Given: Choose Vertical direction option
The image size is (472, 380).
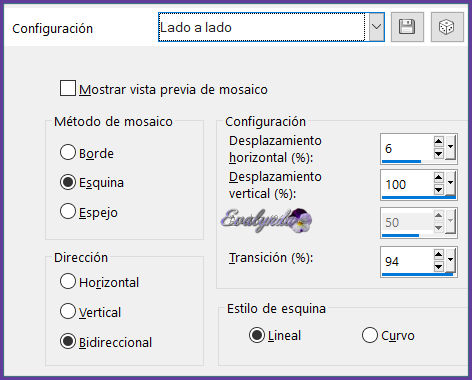Looking at the screenshot, I should click(68, 311).
